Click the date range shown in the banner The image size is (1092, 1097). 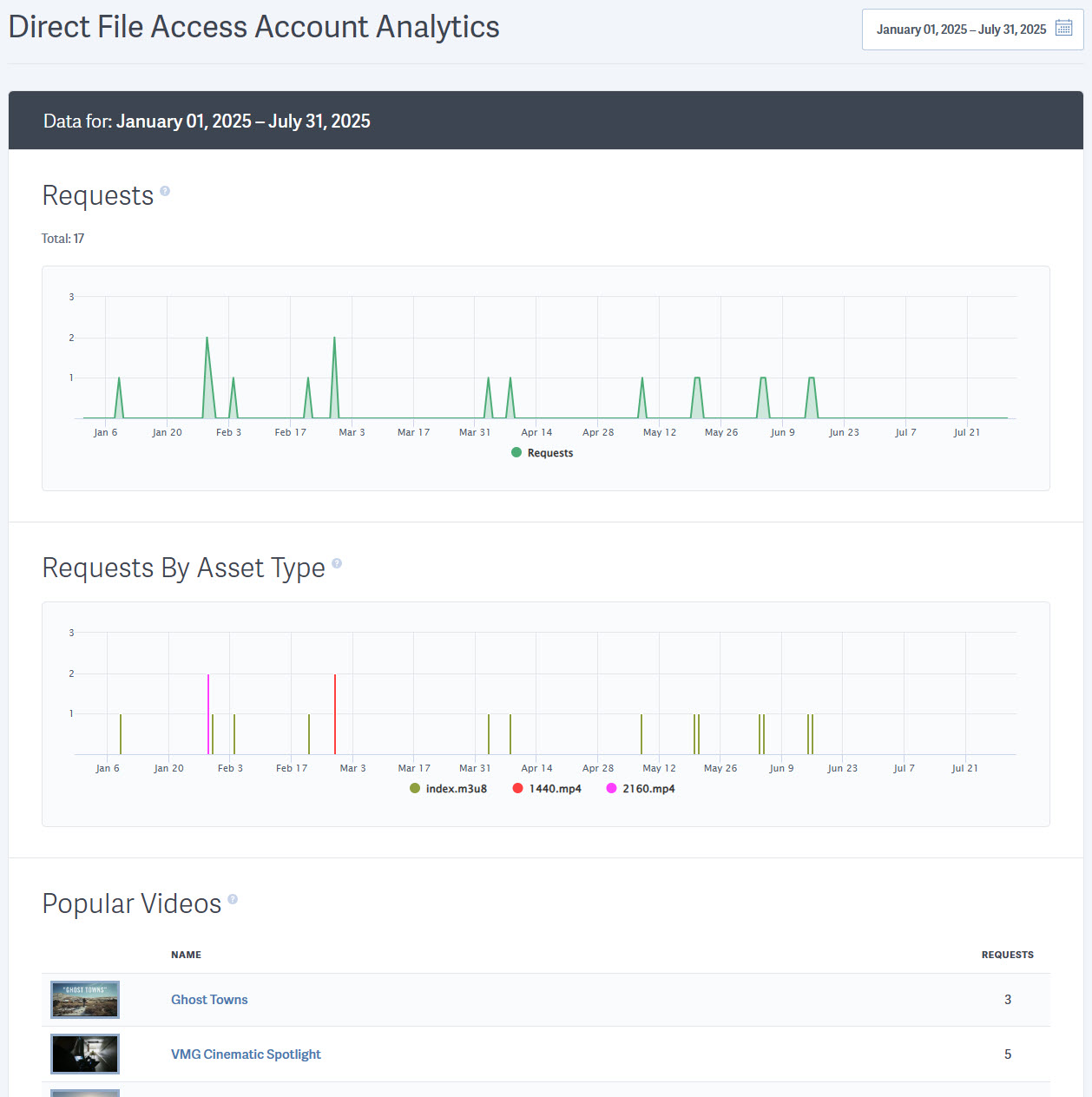243,122
